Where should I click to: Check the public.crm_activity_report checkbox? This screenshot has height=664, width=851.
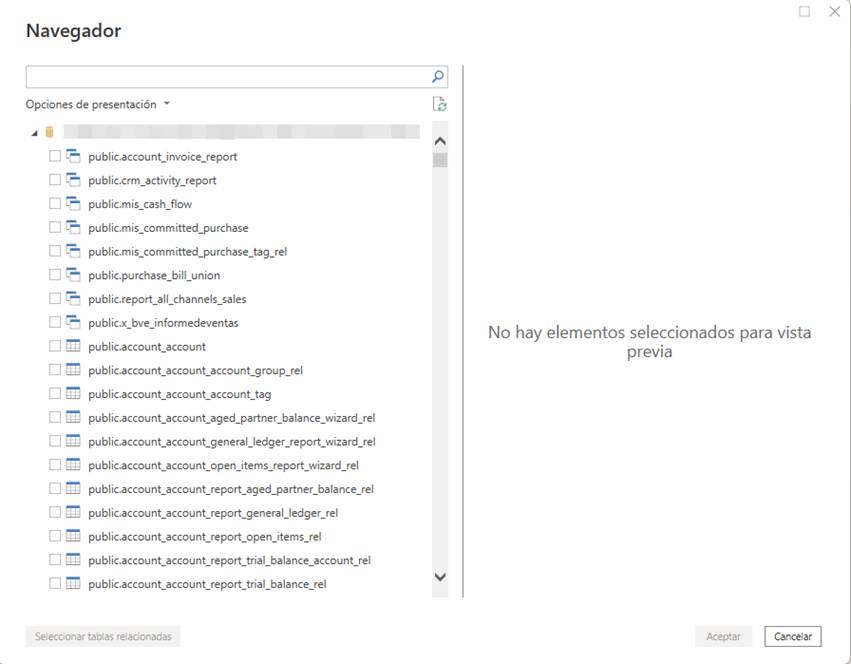point(55,180)
